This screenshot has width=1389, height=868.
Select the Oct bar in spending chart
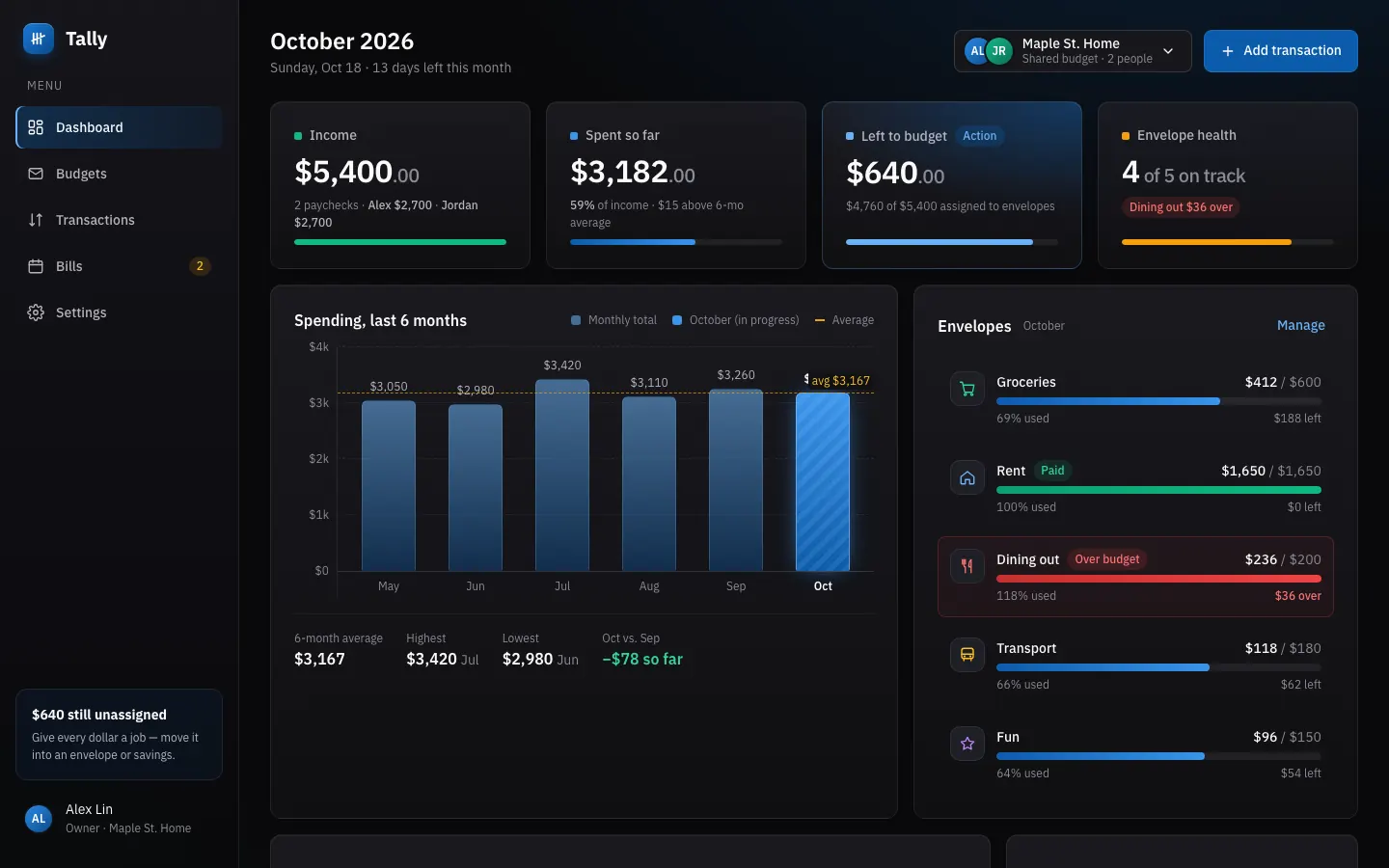pos(823,482)
